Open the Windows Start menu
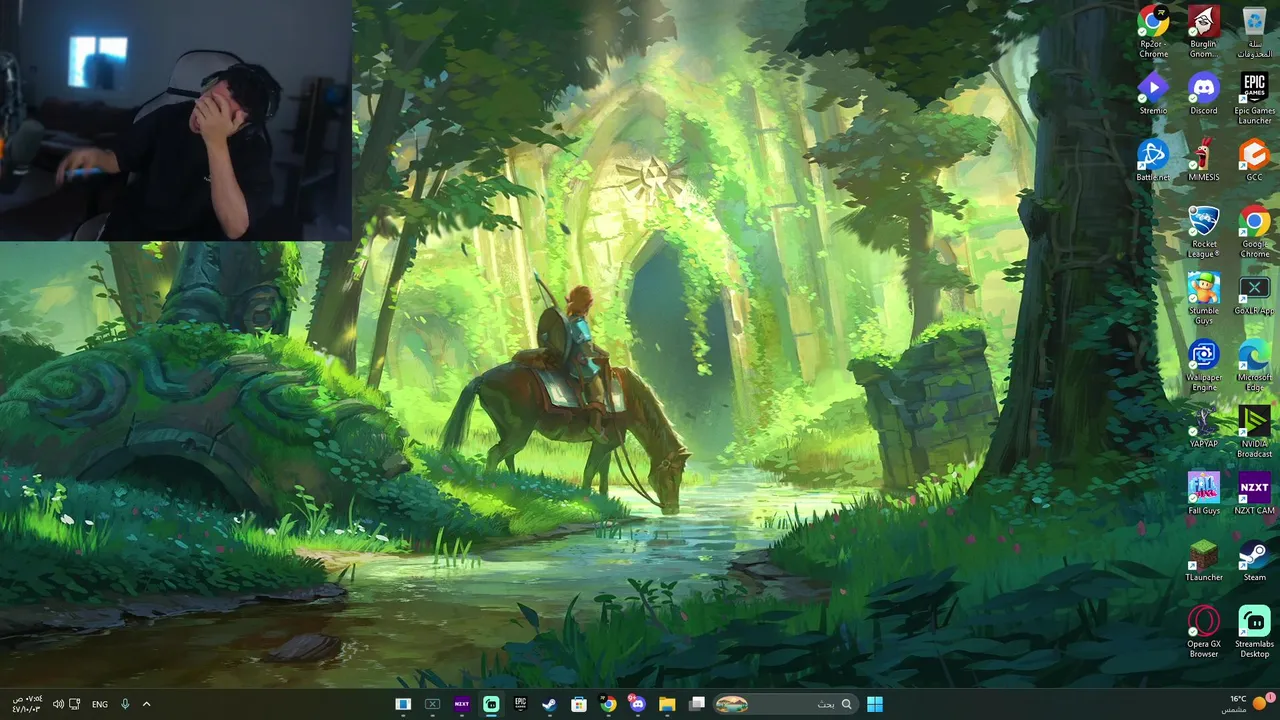The height and width of the screenshot is (720, 1280). pos(875,704)
